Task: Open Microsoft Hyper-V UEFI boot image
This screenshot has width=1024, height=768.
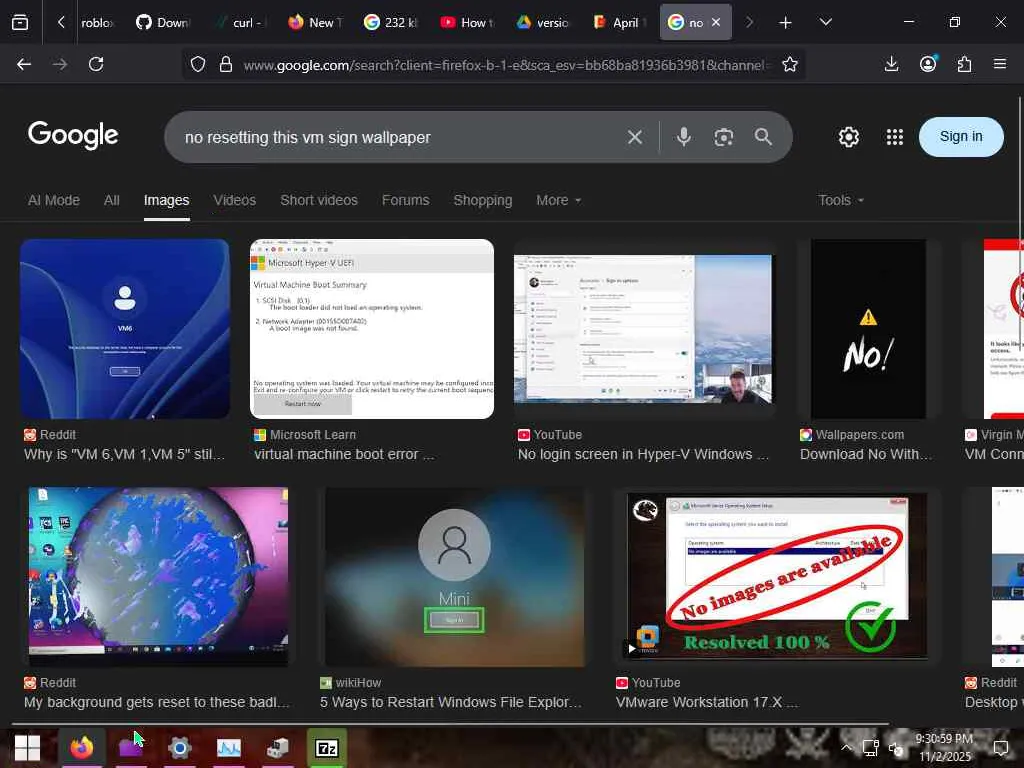Action: (x=372, y=328)
